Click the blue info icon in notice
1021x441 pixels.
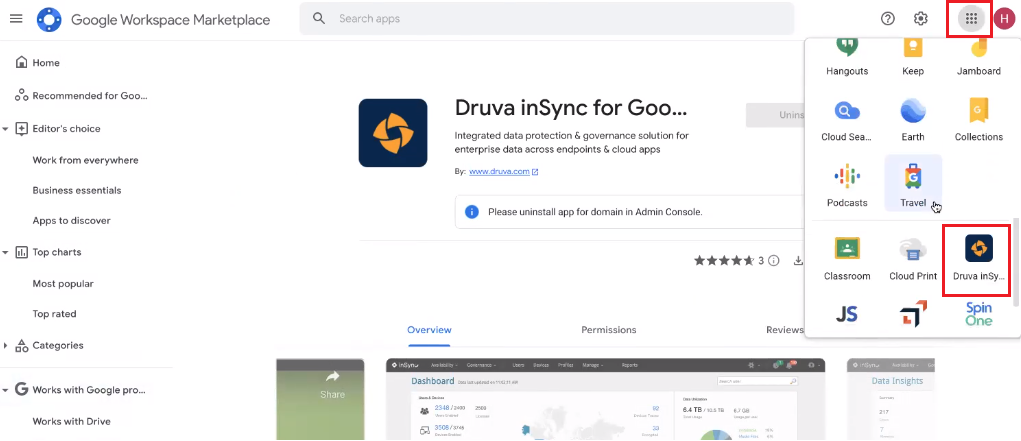point(472,212)
